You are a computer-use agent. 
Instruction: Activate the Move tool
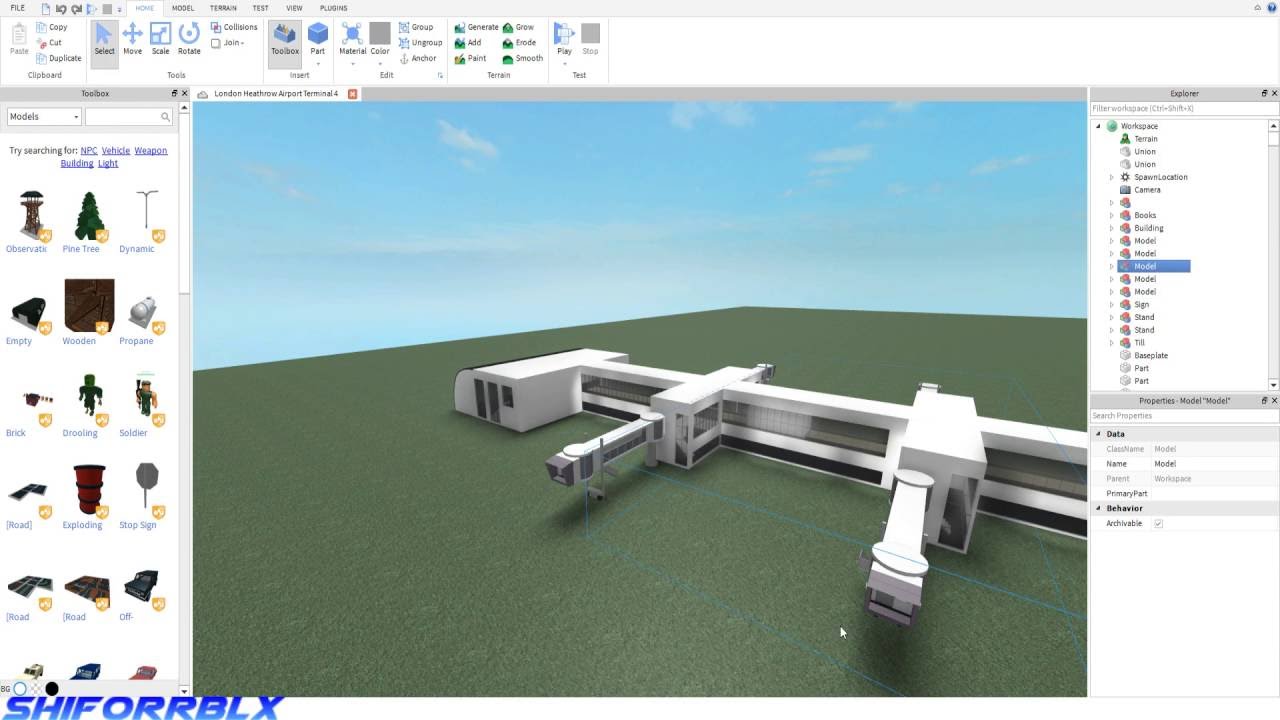click(x=132, y=40)
